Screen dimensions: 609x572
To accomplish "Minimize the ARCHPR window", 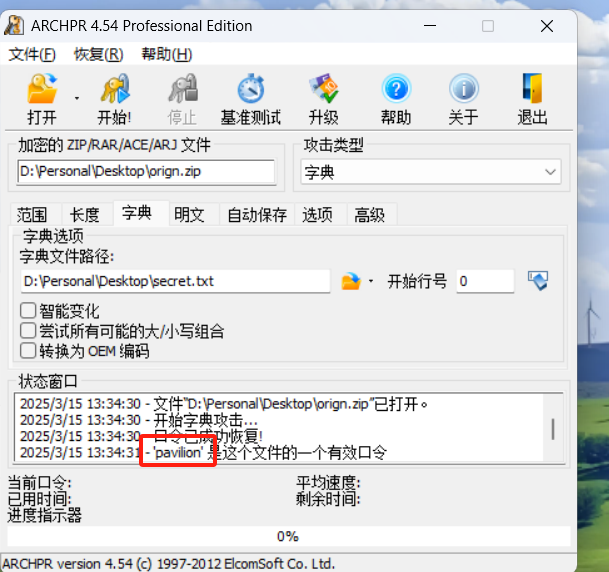I will pyautogui.click(x=430, y=26).
